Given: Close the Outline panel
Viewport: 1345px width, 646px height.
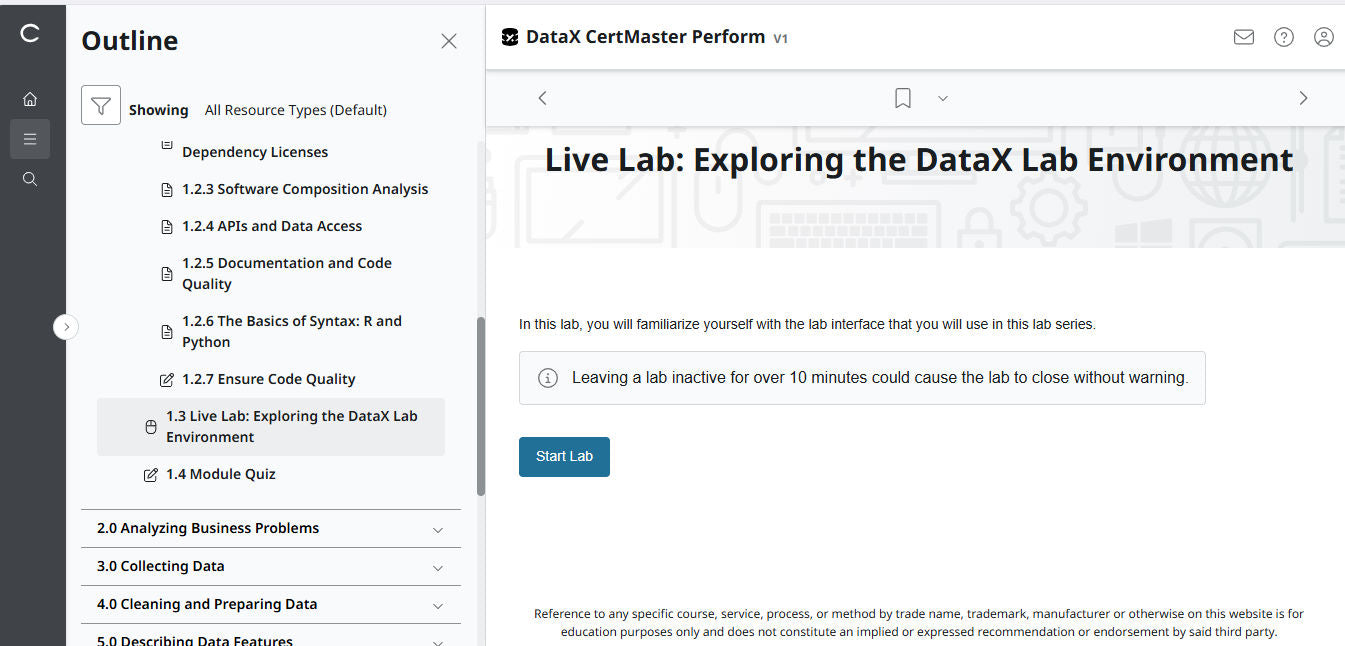Looking at the screenshot, I should pos(448,41).
